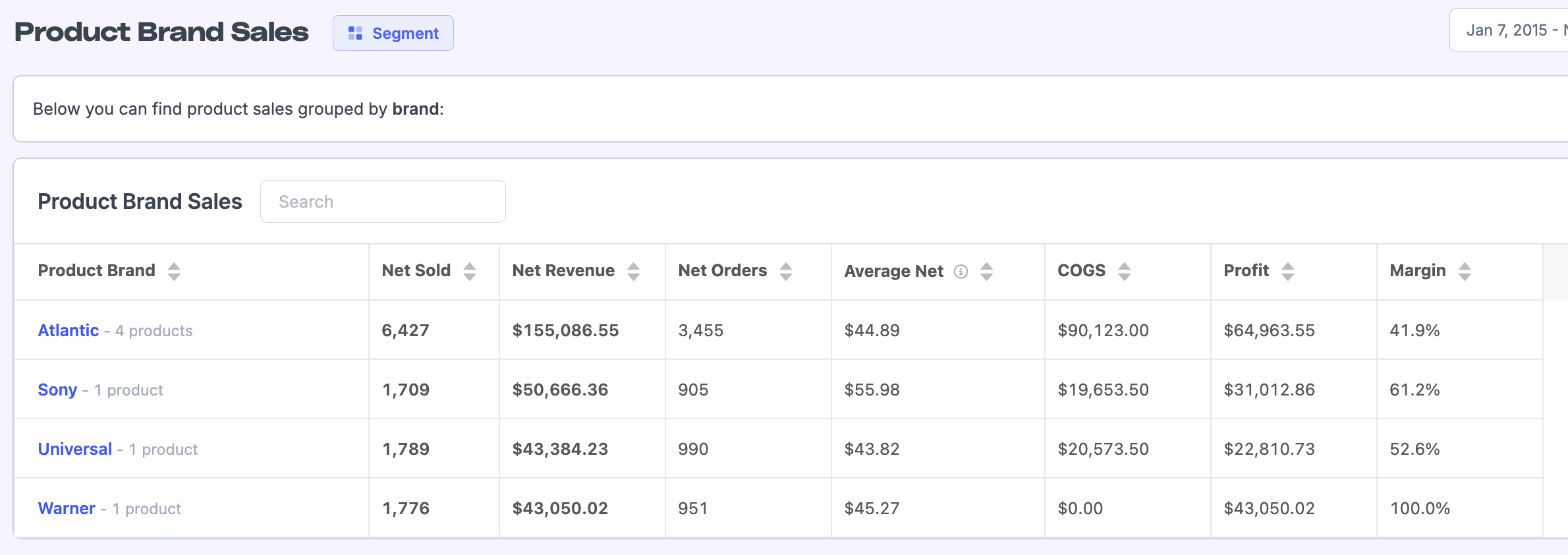The image size is (1568, 555).
Task: Click the Profit column header label
Action: point(1246,271)
